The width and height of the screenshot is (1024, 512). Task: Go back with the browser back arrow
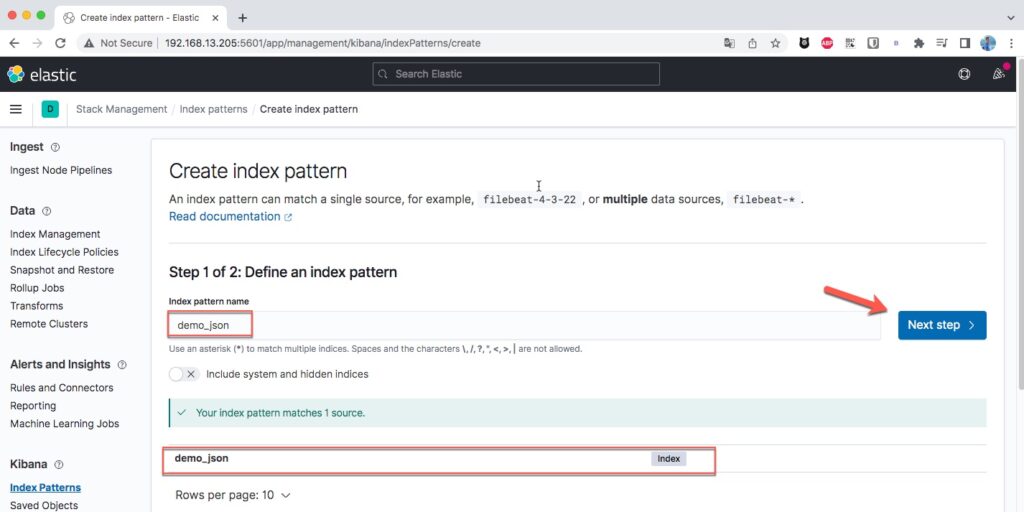tap(14, 43)
